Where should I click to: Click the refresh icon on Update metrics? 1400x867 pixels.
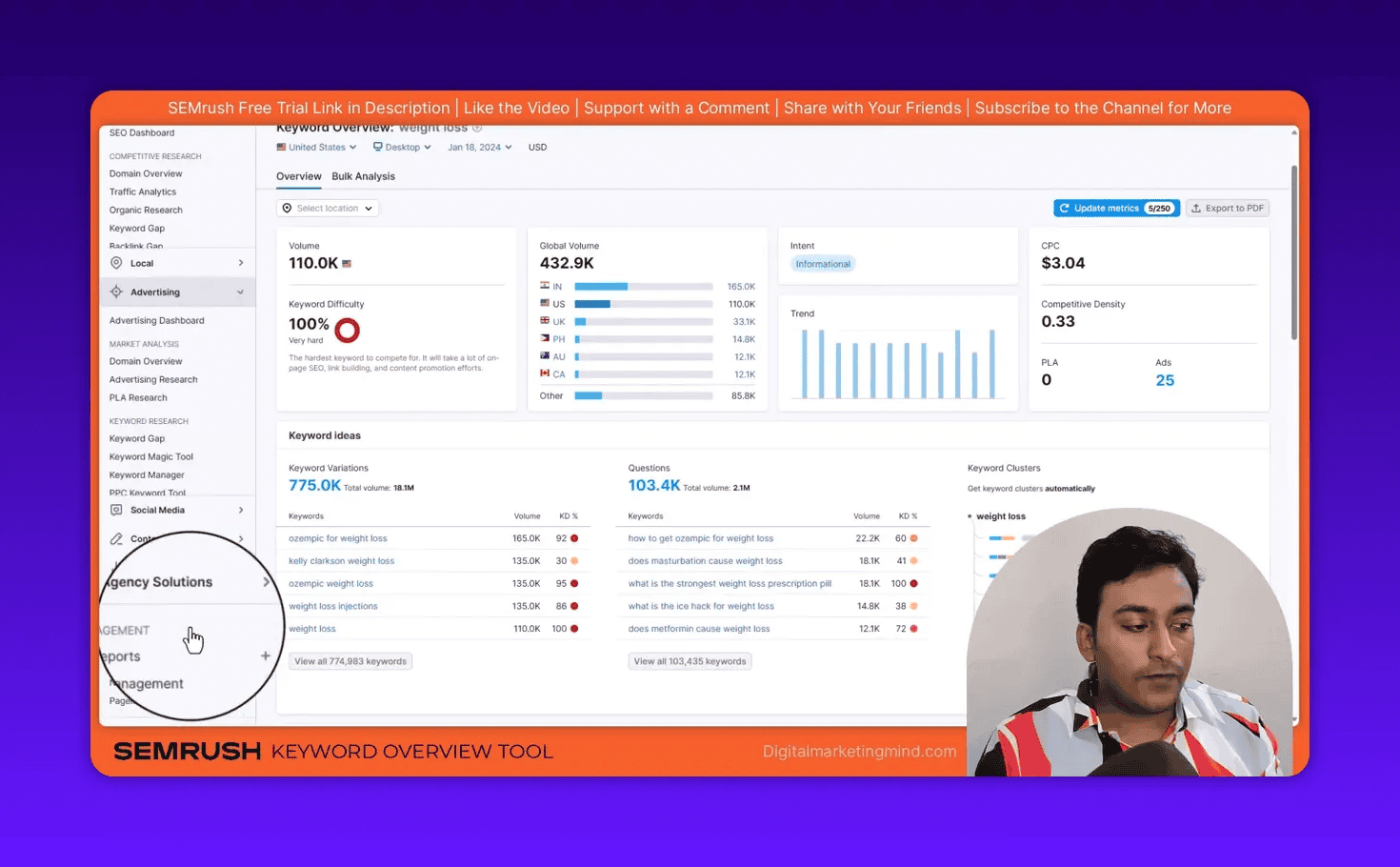tap(1065, 207)
